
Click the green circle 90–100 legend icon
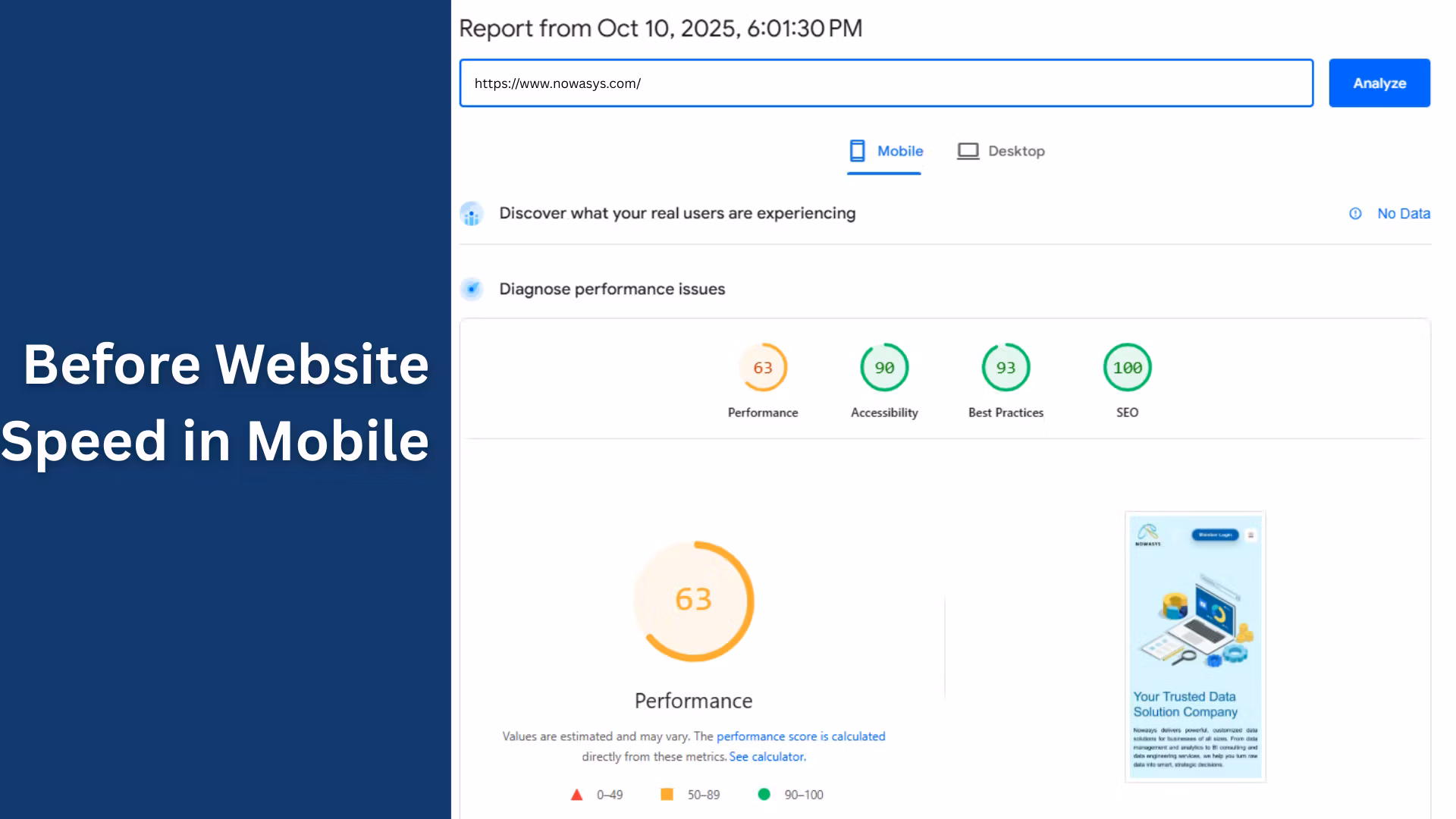(764, 794)
